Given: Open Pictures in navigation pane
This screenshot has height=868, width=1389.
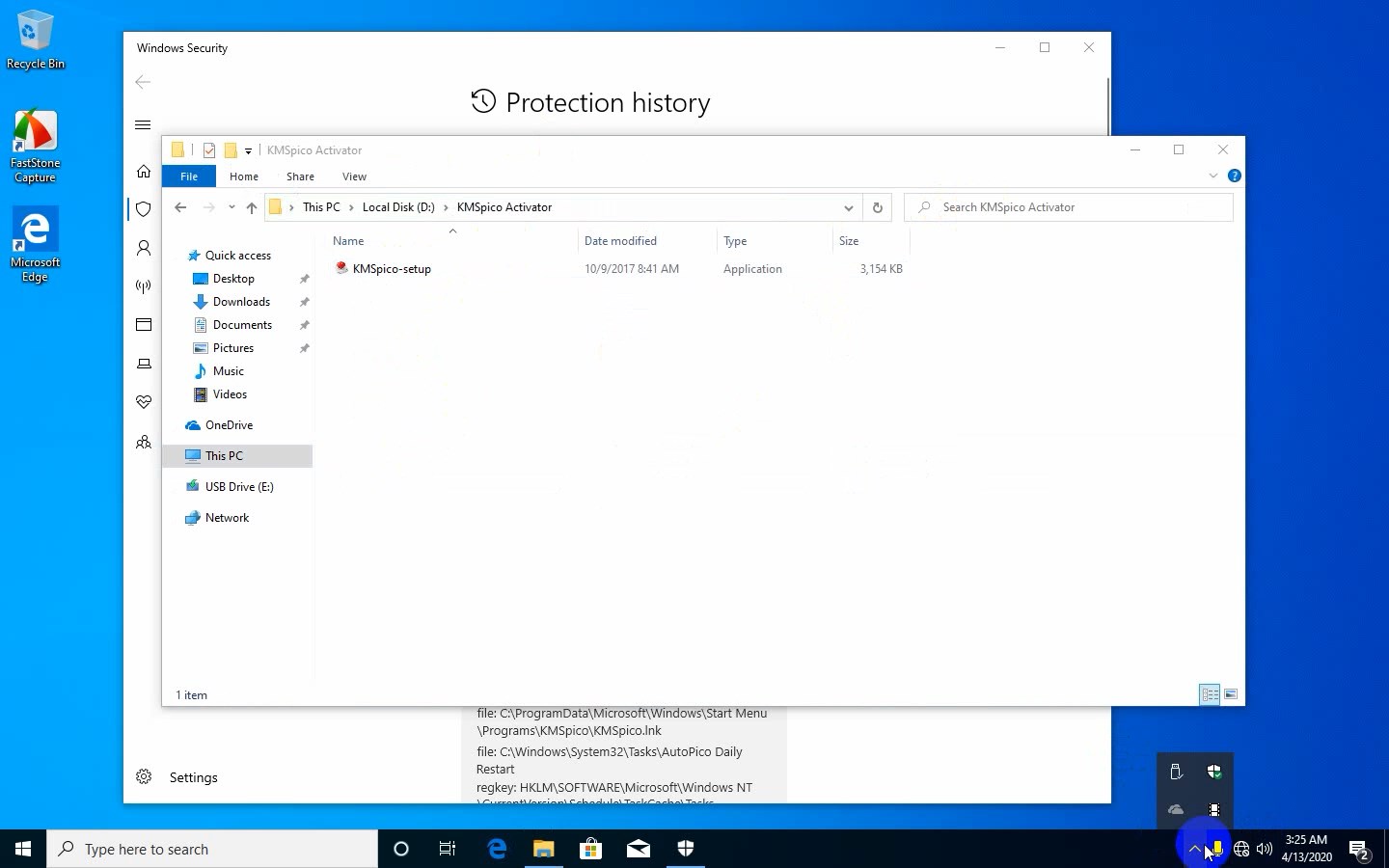Looking at the screenshot, I should (233, 348).
